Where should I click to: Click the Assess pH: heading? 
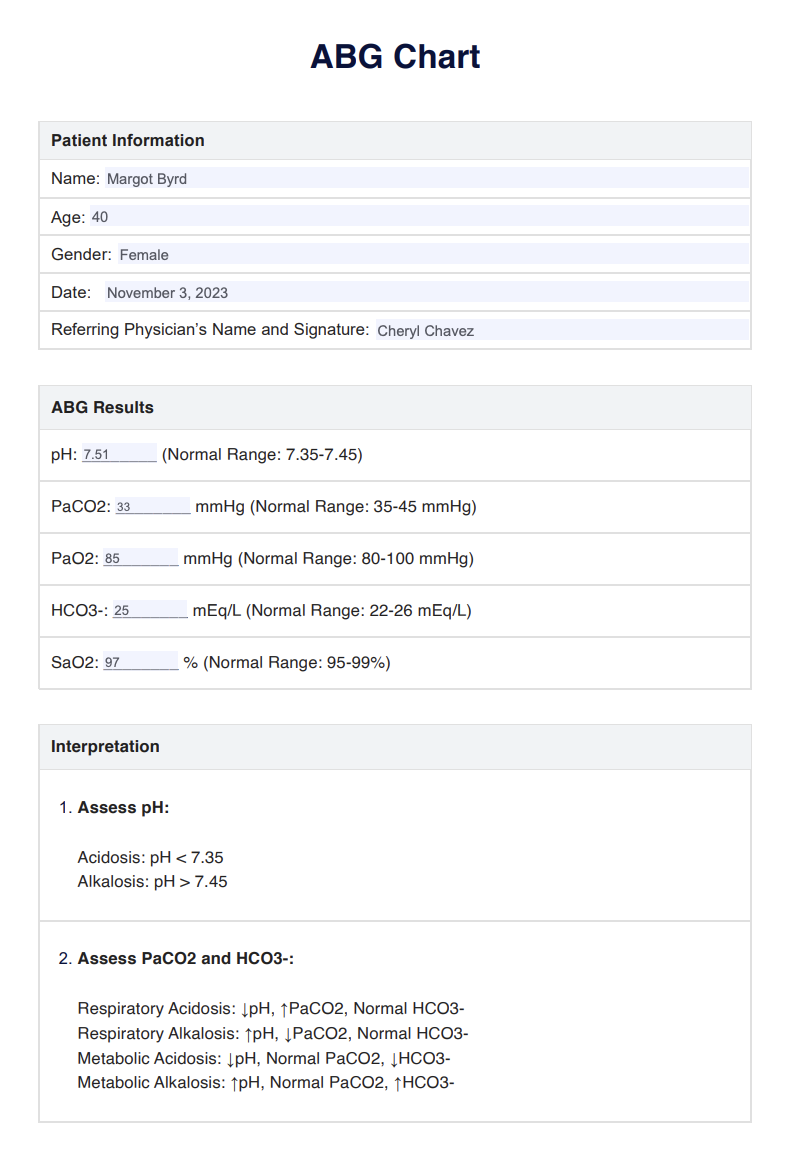tap(123, 808)
